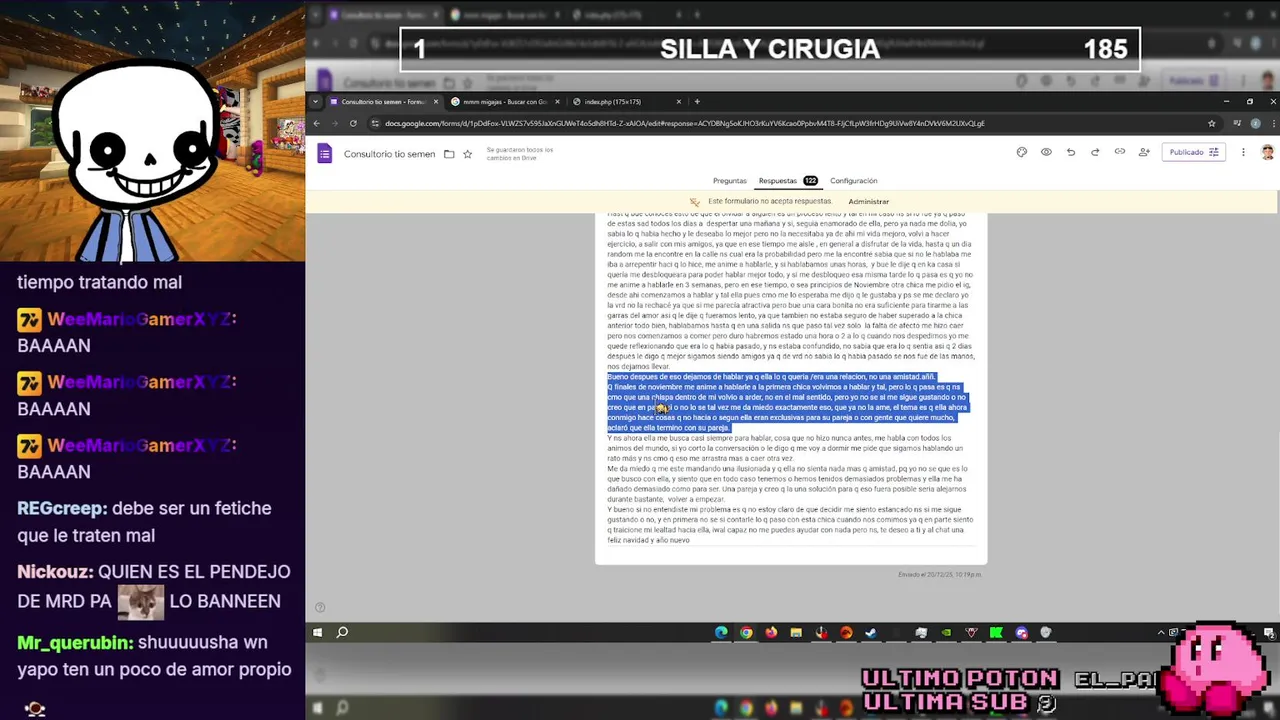This screenshot has height=720, width=1280.
Task: Click the form title Consultorio tio semen
Action: click(389, 154)
